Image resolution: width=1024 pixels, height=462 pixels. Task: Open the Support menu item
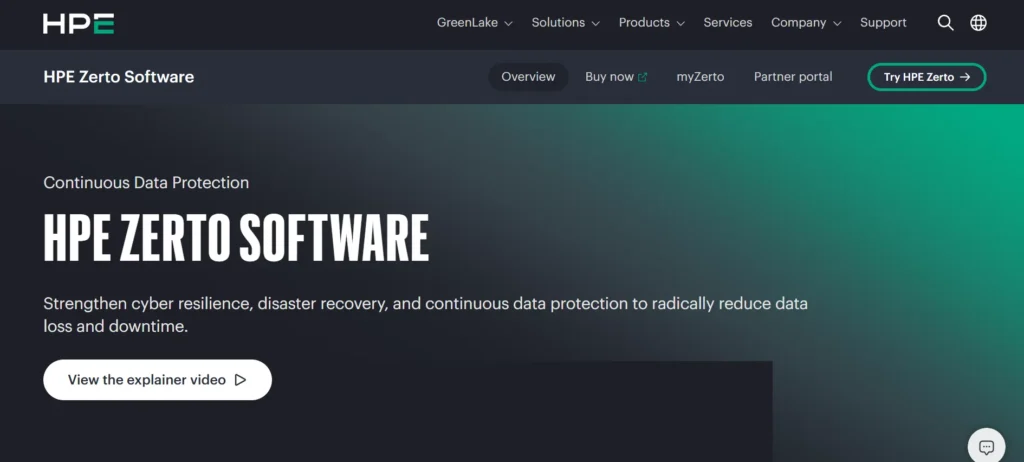point(883,23)
